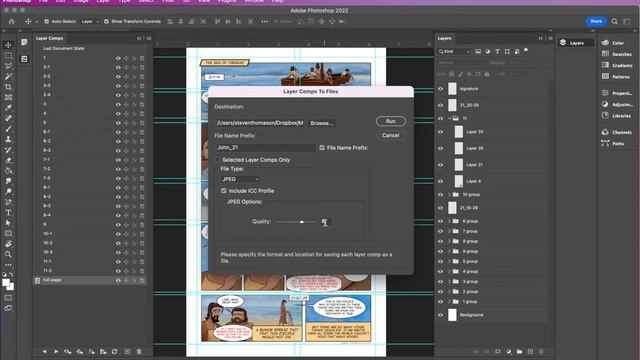Image resolution: width=640 pixels, height=360 pixels.
Task: Open search with magnifier icon near Share
Action: pyautogui.click(x=614, y=21)
